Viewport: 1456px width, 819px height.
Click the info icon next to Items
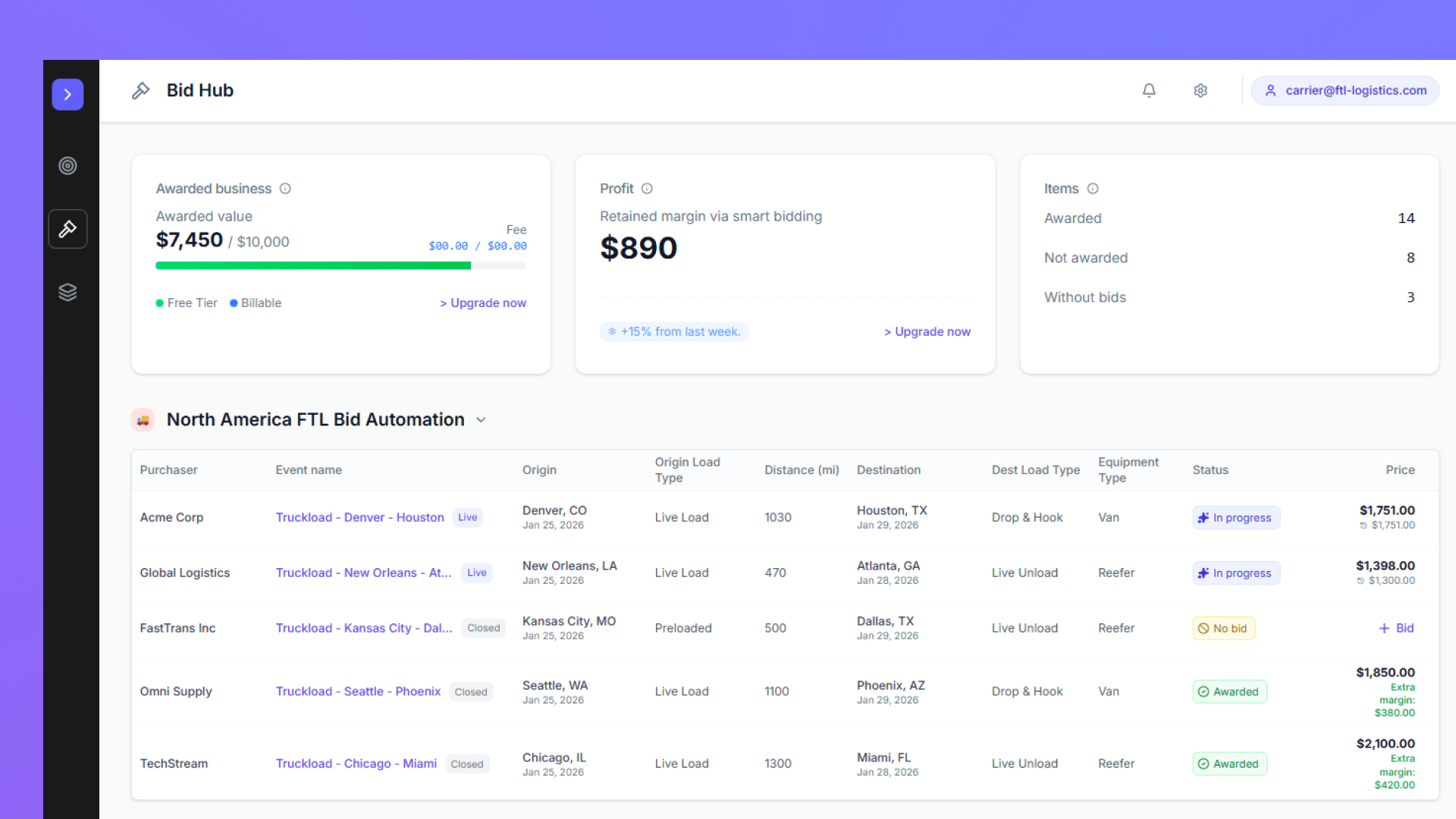coord(1093,189)
